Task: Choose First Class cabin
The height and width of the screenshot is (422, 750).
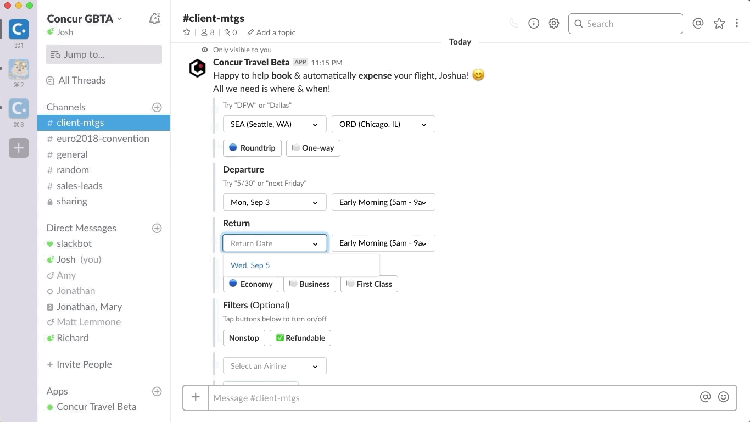Action: pyautogui.click(x=369, y=284)
